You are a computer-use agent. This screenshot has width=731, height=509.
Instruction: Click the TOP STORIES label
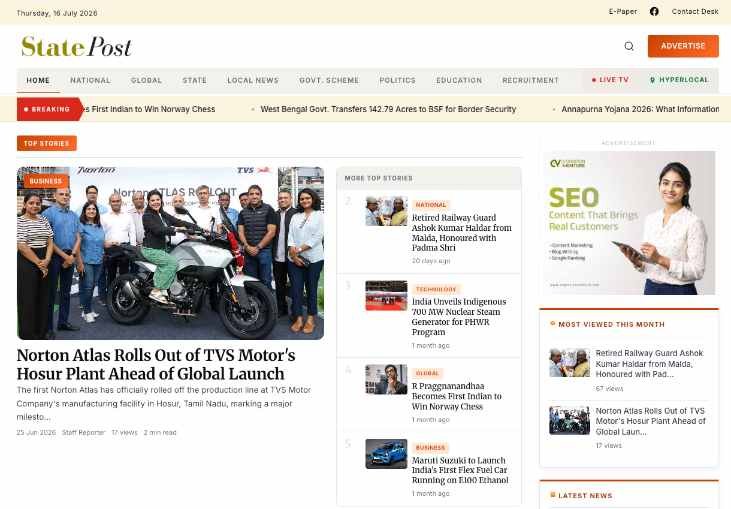pyautogui.click(x=47, y=143)
